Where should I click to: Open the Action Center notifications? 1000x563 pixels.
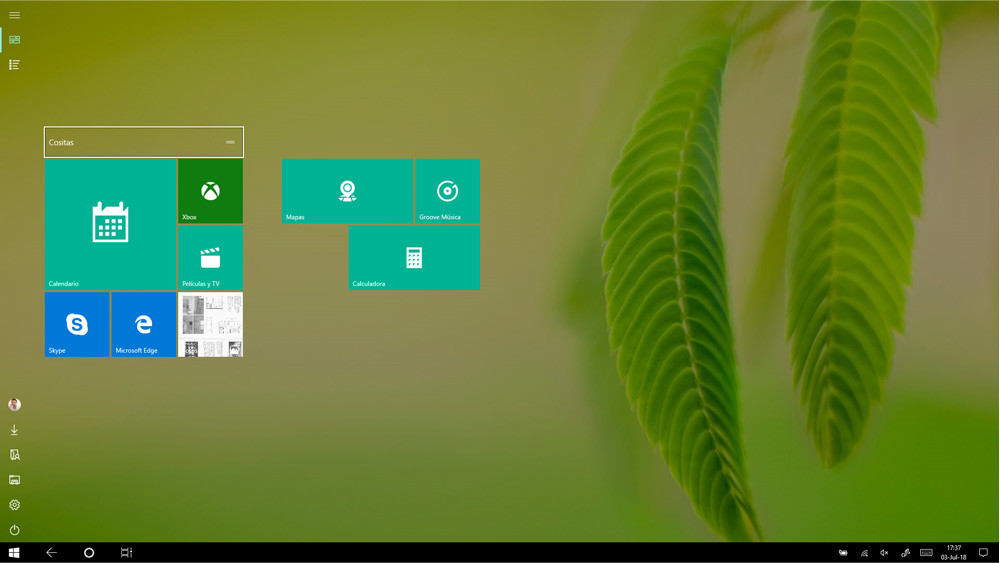983,553
